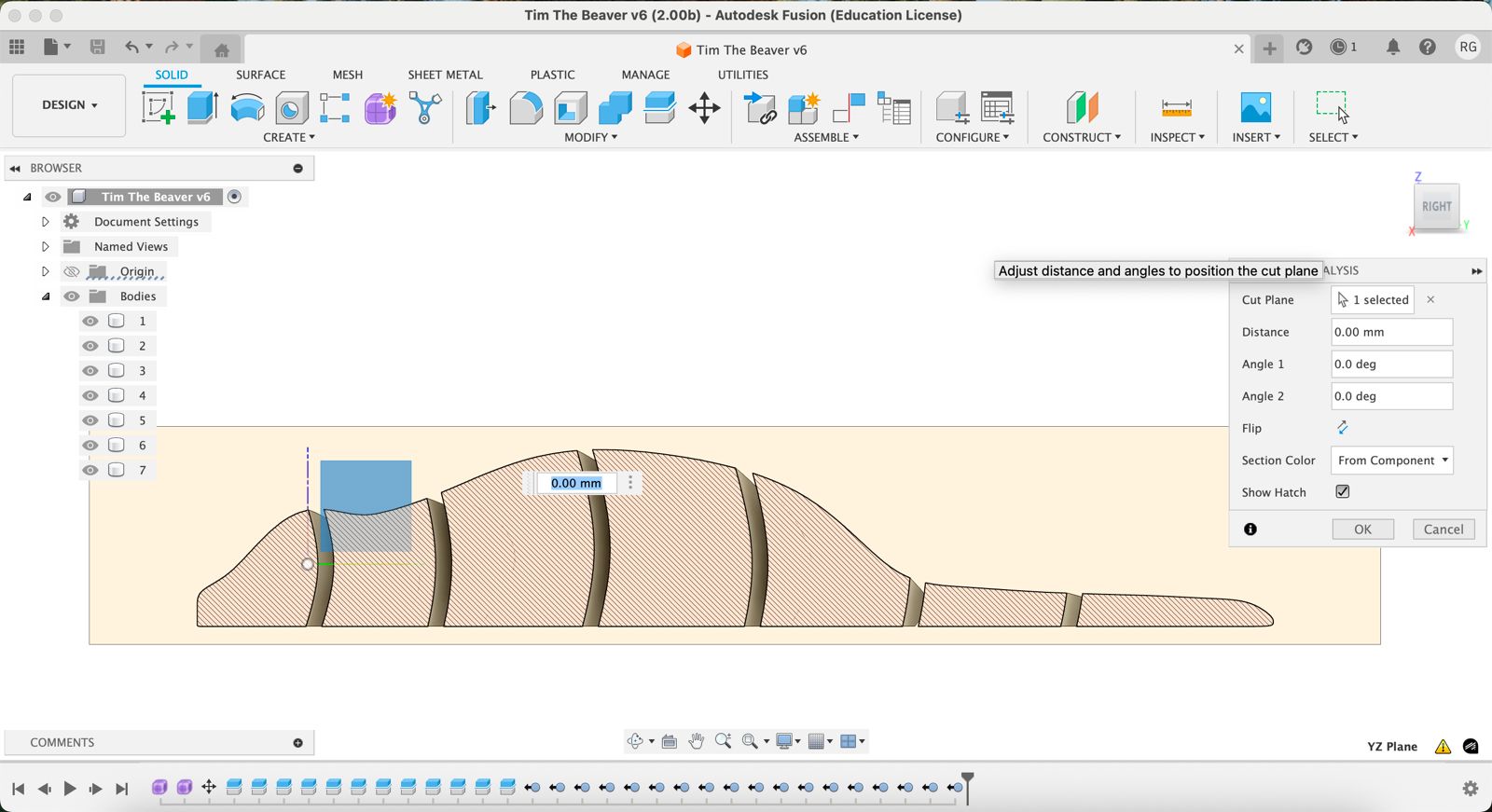Click the Insert image icon
Viewport: 1492px width, 812px height.
[x=1255, y=108]
